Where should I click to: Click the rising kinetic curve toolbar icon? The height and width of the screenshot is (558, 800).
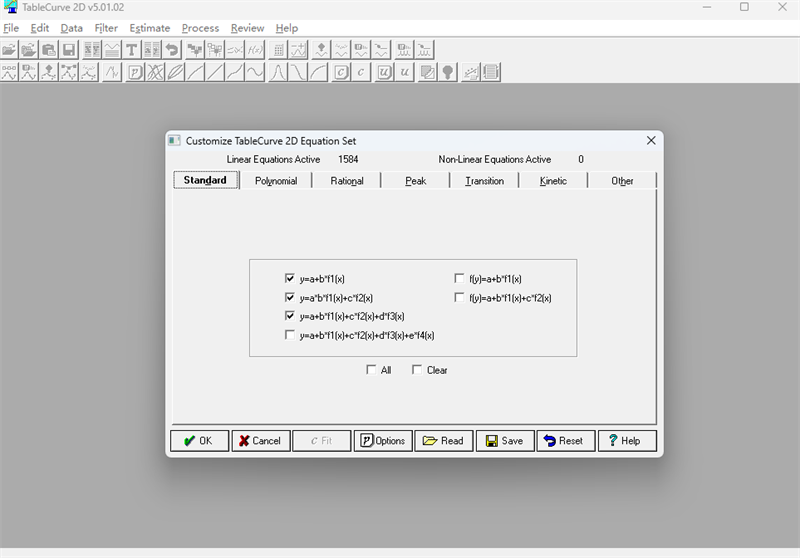pyautogui.click(x=318, y=72)
